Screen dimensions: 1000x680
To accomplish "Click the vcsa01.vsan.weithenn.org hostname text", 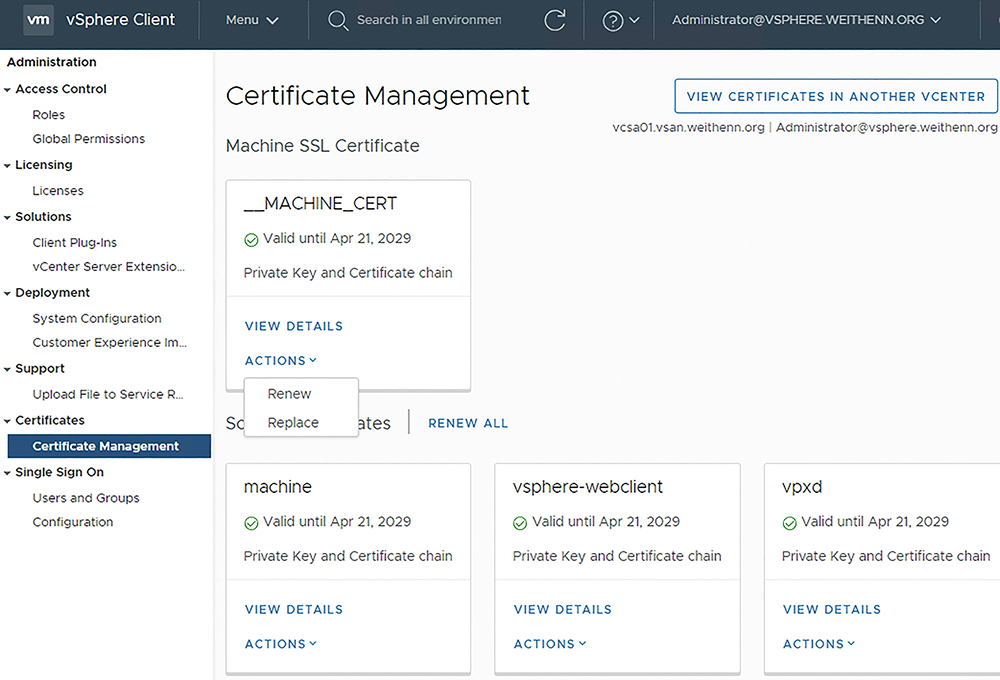I will coord(688,127).
